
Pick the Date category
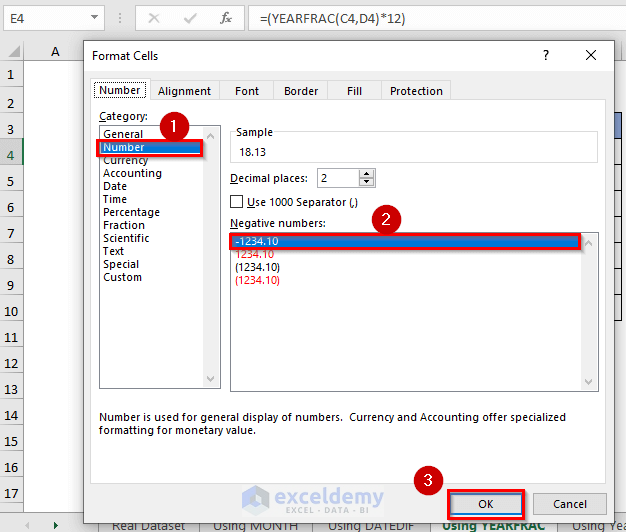pyautogui.click(x=115, y=186)
